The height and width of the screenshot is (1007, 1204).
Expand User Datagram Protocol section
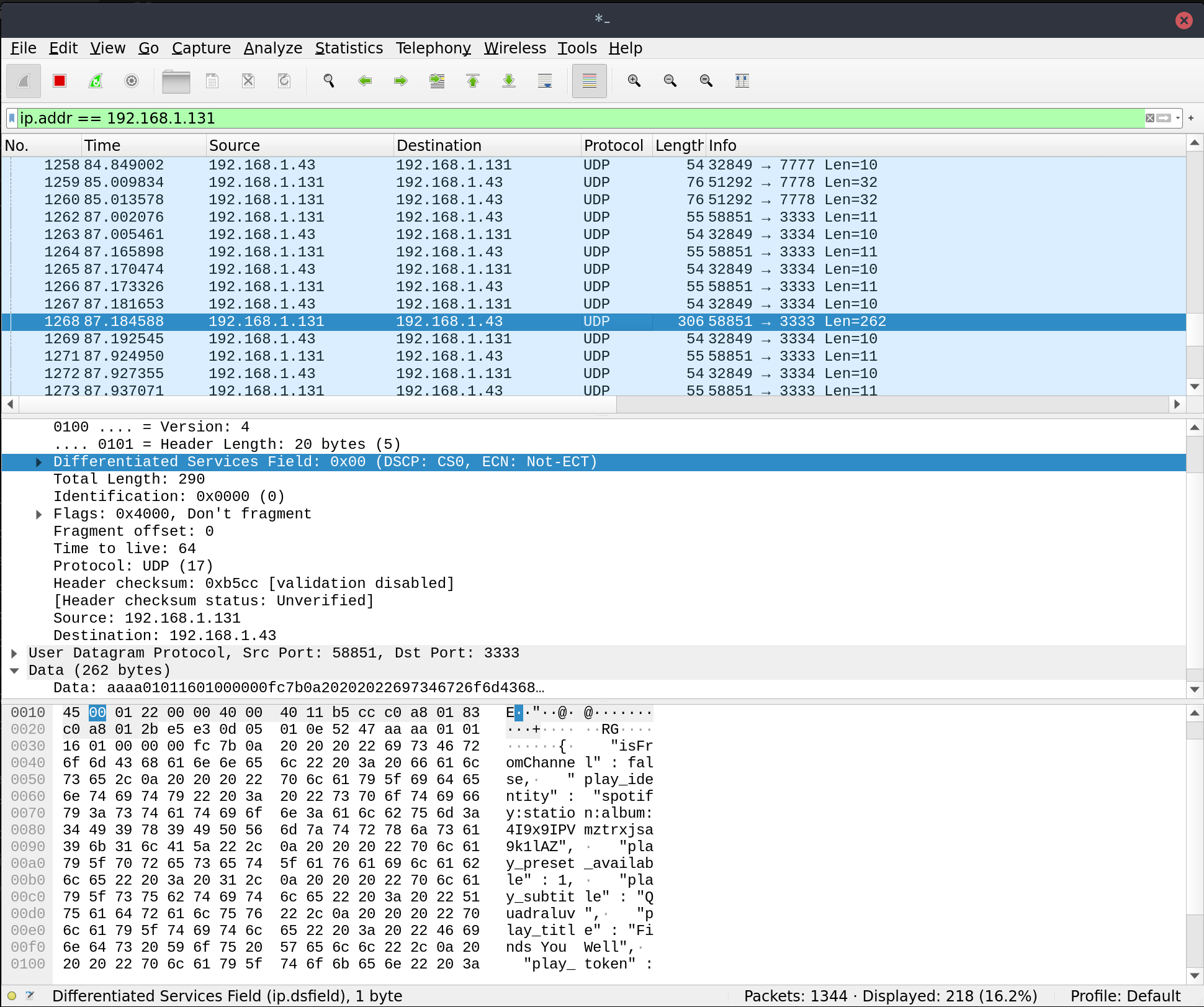click(14, 654)
